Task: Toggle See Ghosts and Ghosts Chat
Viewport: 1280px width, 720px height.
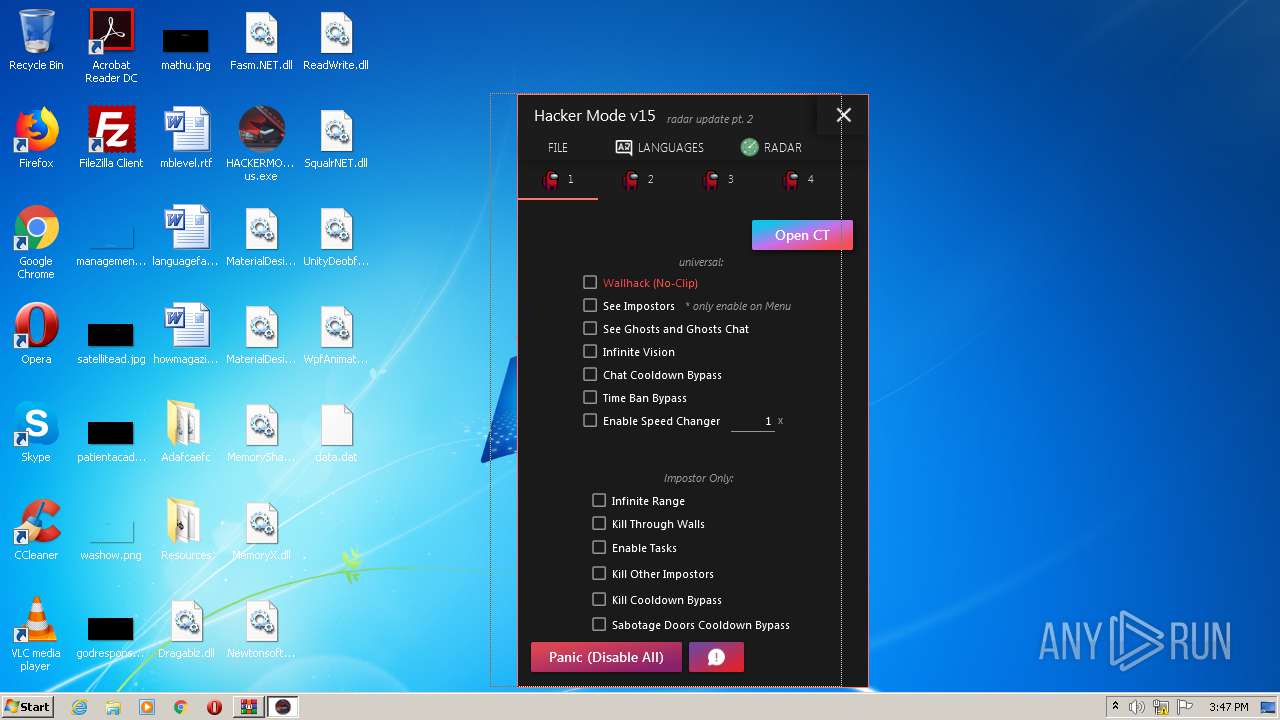Action: point(590,329)
